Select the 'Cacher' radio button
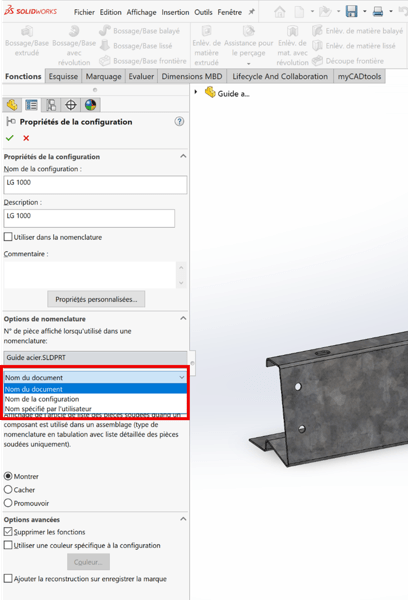Viewport: 408px width, 600px height. [8, 489]
